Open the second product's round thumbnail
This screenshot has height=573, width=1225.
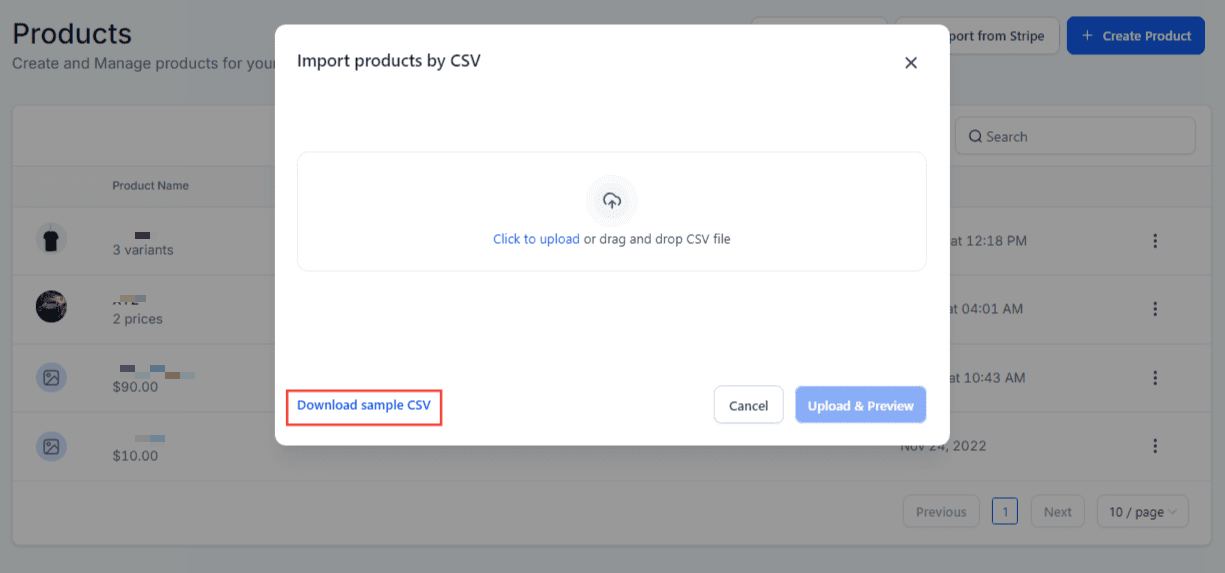pos(51,307)
